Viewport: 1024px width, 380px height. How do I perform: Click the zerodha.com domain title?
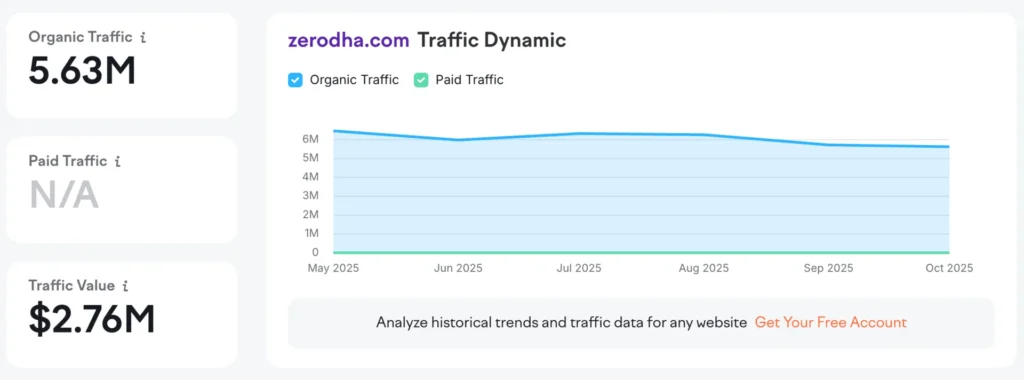coord(349,40)
